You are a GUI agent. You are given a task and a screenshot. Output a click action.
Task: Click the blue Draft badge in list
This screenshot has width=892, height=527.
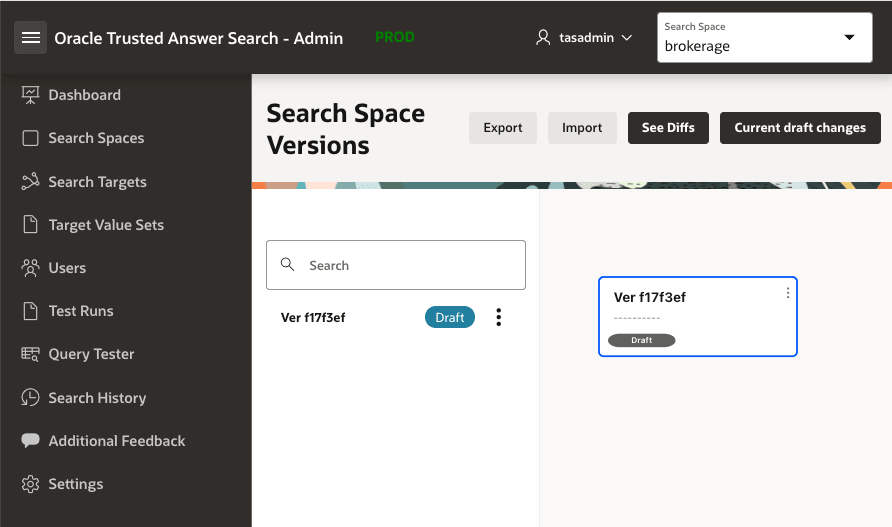450,317
